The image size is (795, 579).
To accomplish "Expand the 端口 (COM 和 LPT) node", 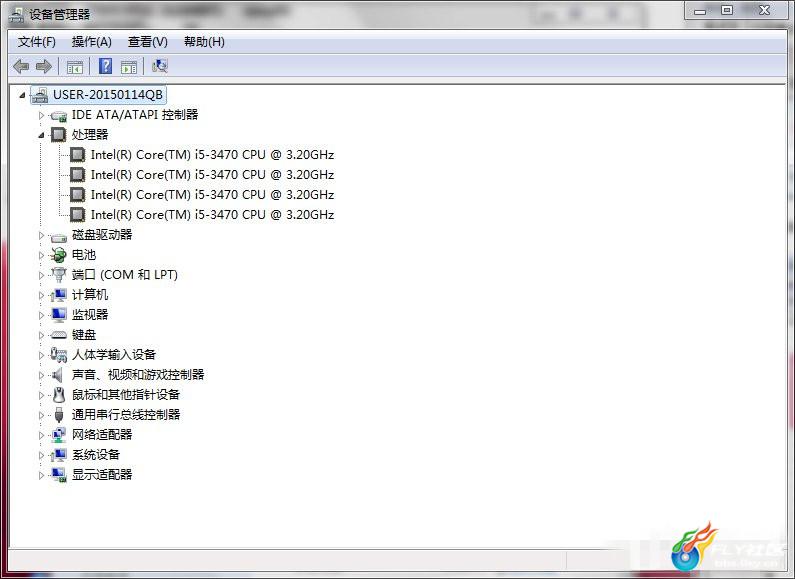I will coord(42,275).
